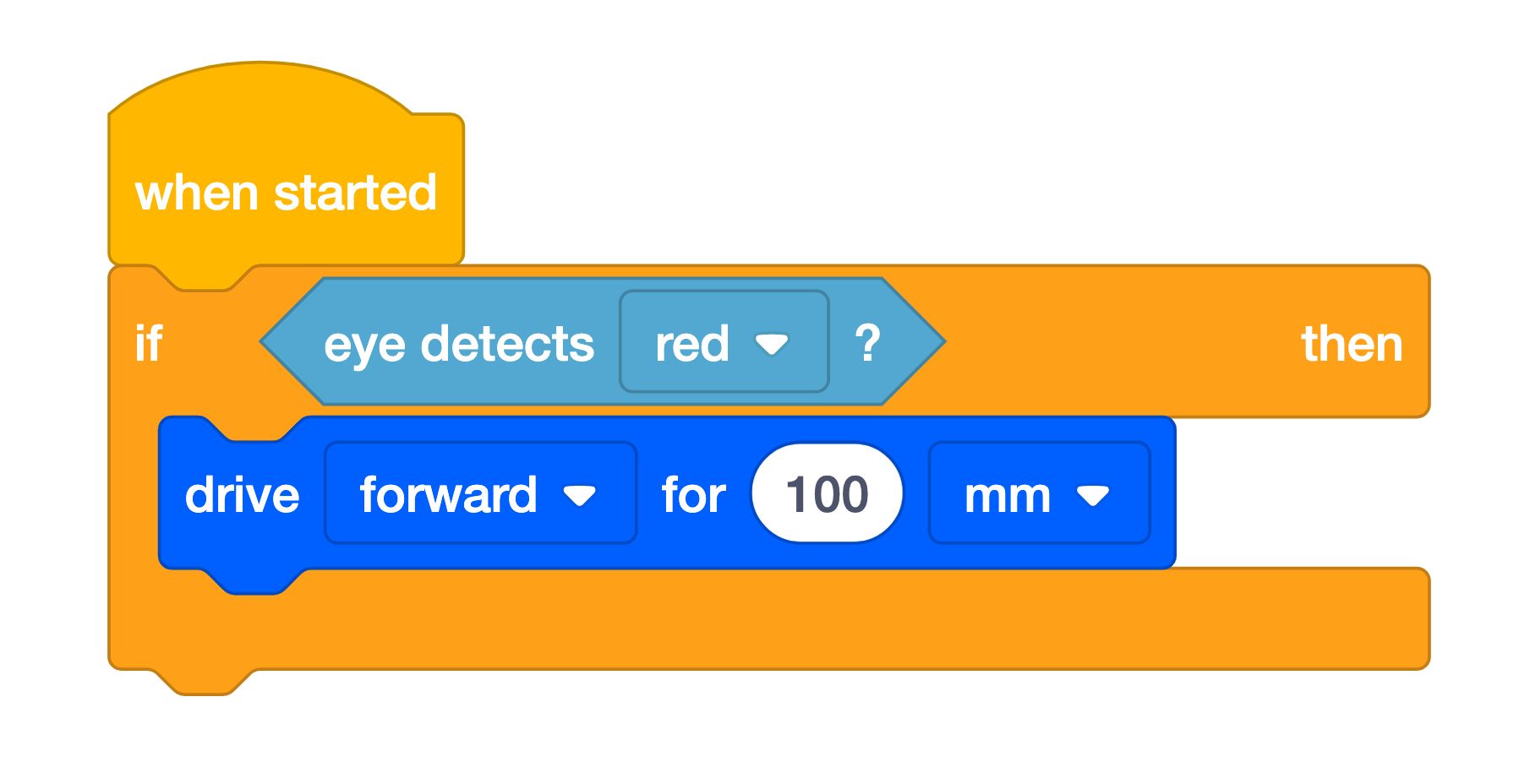Click the word "red" in the sensor block
Screen dimensions: 1530x784
click(x=691, y=344)
